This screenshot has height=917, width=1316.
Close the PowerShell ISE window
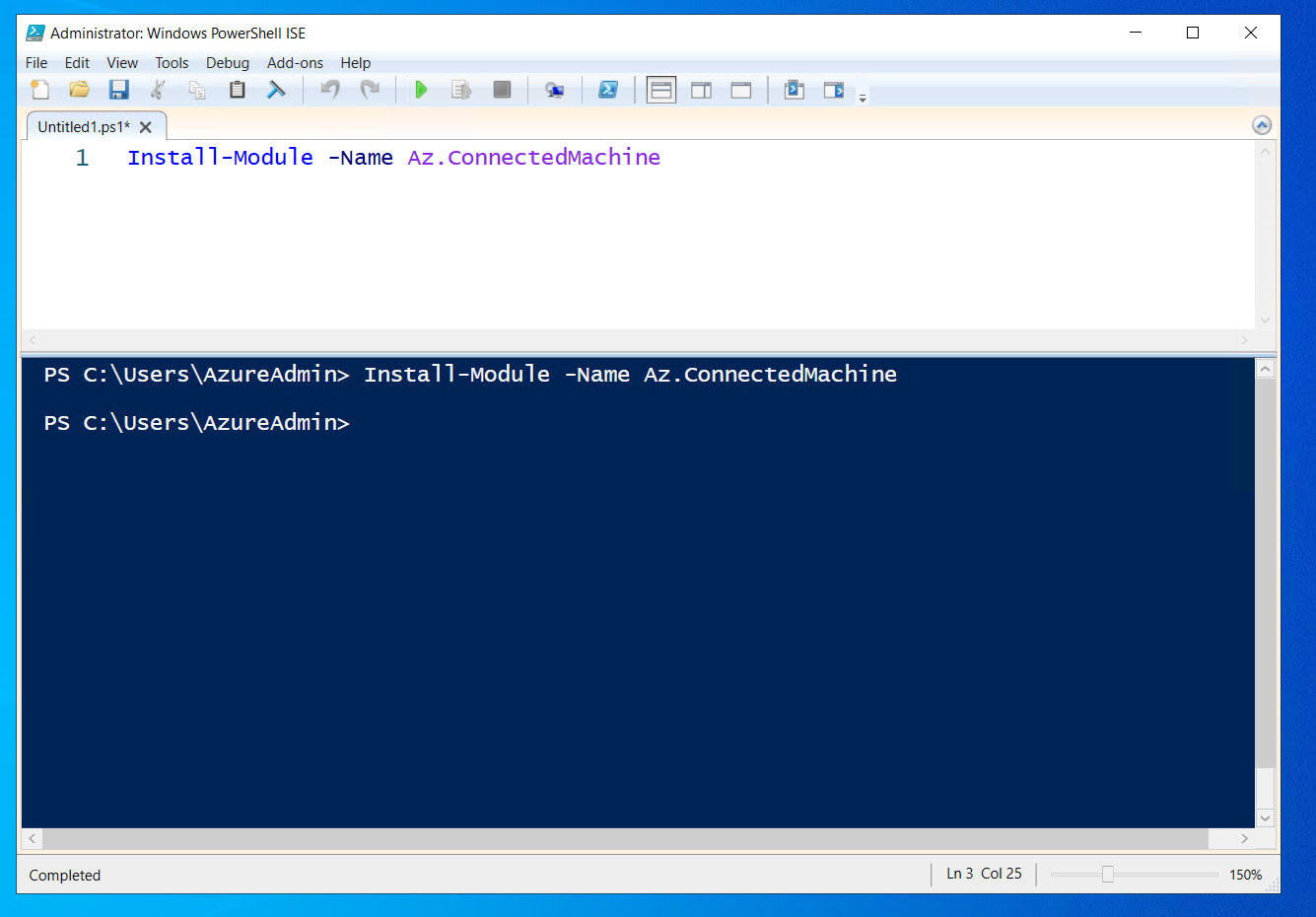(1251, 33)
